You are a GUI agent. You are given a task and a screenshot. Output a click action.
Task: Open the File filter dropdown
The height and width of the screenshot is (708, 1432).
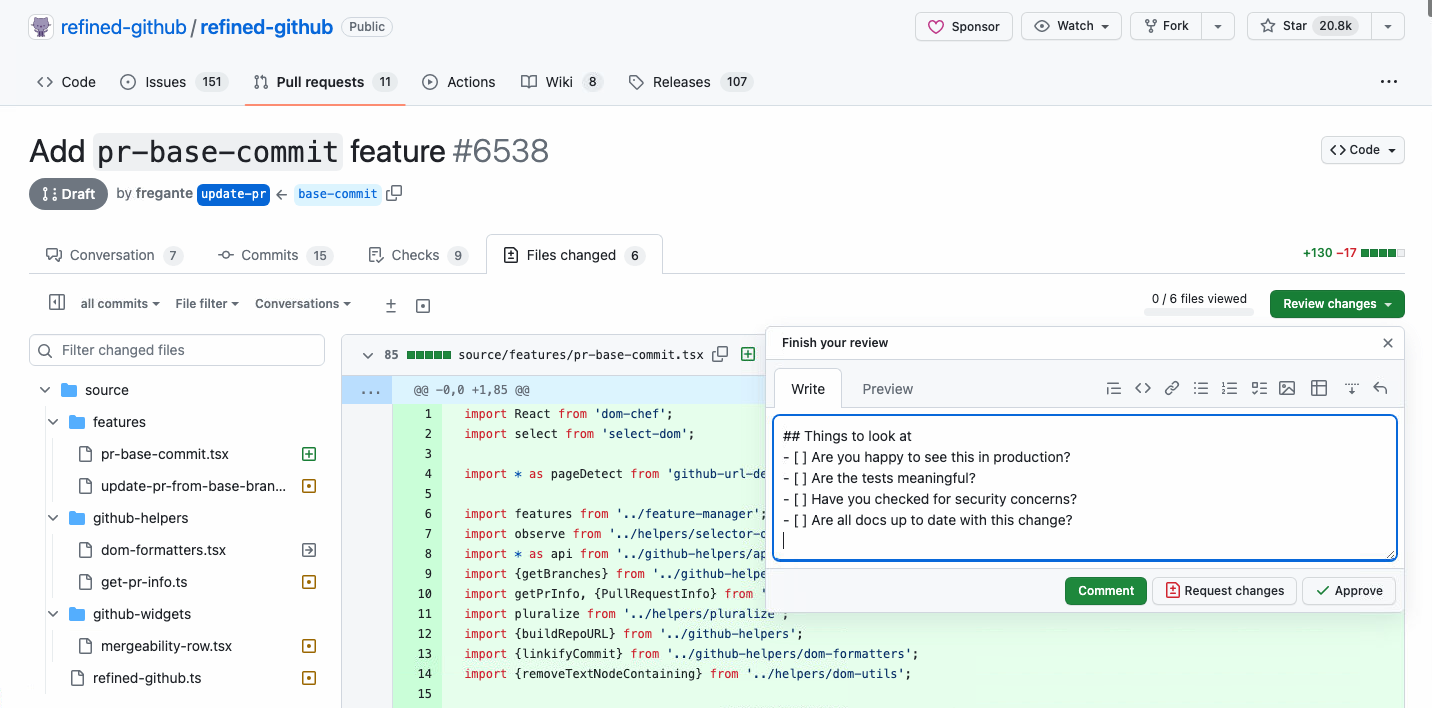point(206,304)
